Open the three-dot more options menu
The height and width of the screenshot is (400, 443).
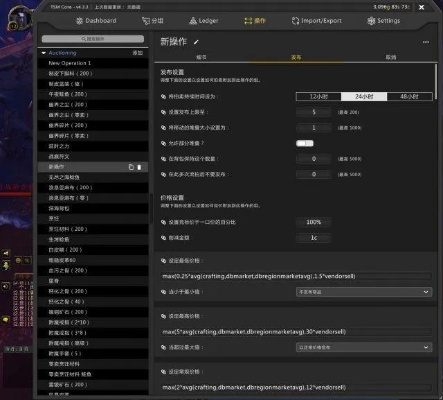point(426,42)
